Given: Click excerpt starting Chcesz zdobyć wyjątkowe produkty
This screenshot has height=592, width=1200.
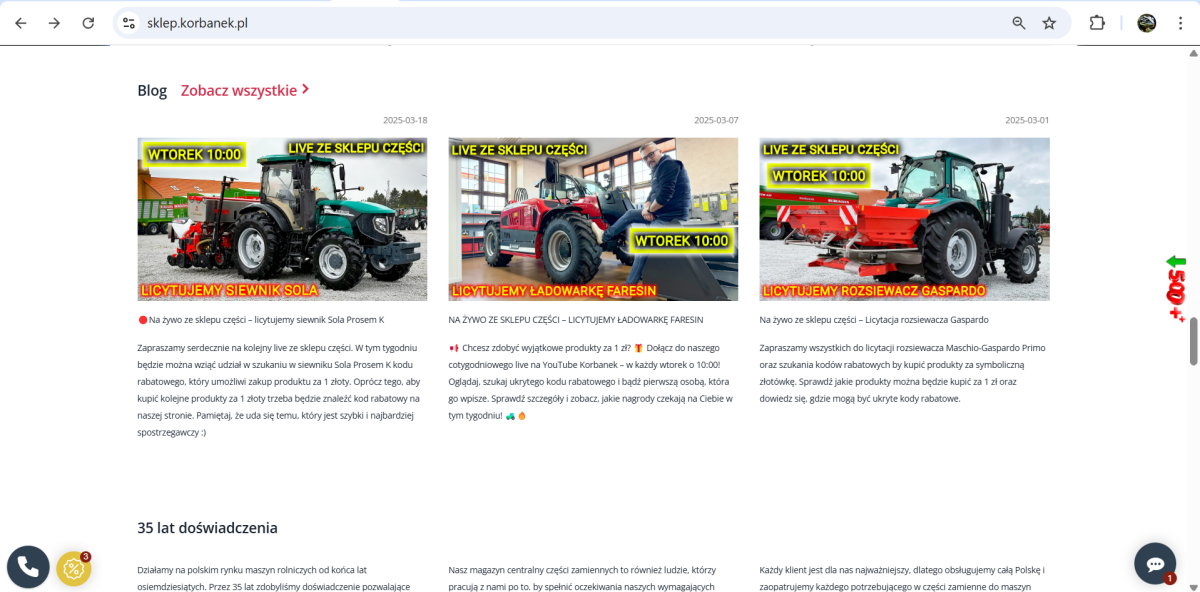Looking at the screenshot, I should pyautogui.click(x=591, y=381).
